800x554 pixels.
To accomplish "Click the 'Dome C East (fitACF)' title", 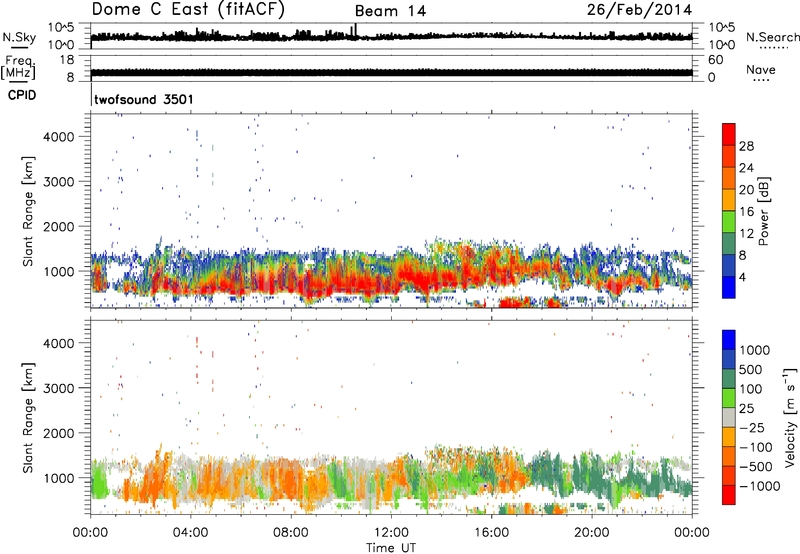I will (x=188, y=9).
